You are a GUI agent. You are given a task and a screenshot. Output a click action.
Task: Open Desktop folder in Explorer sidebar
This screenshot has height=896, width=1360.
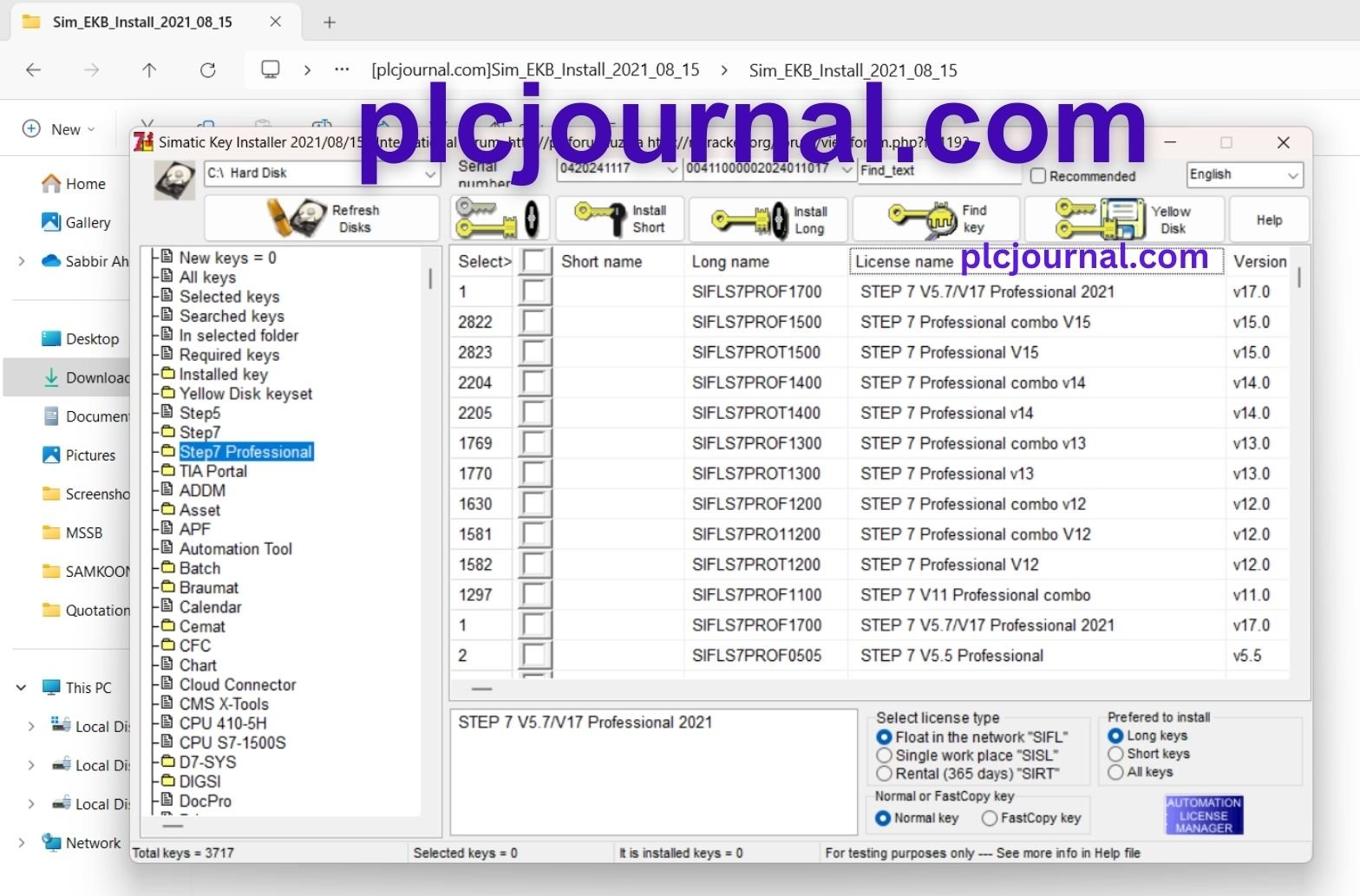point(81,339)
